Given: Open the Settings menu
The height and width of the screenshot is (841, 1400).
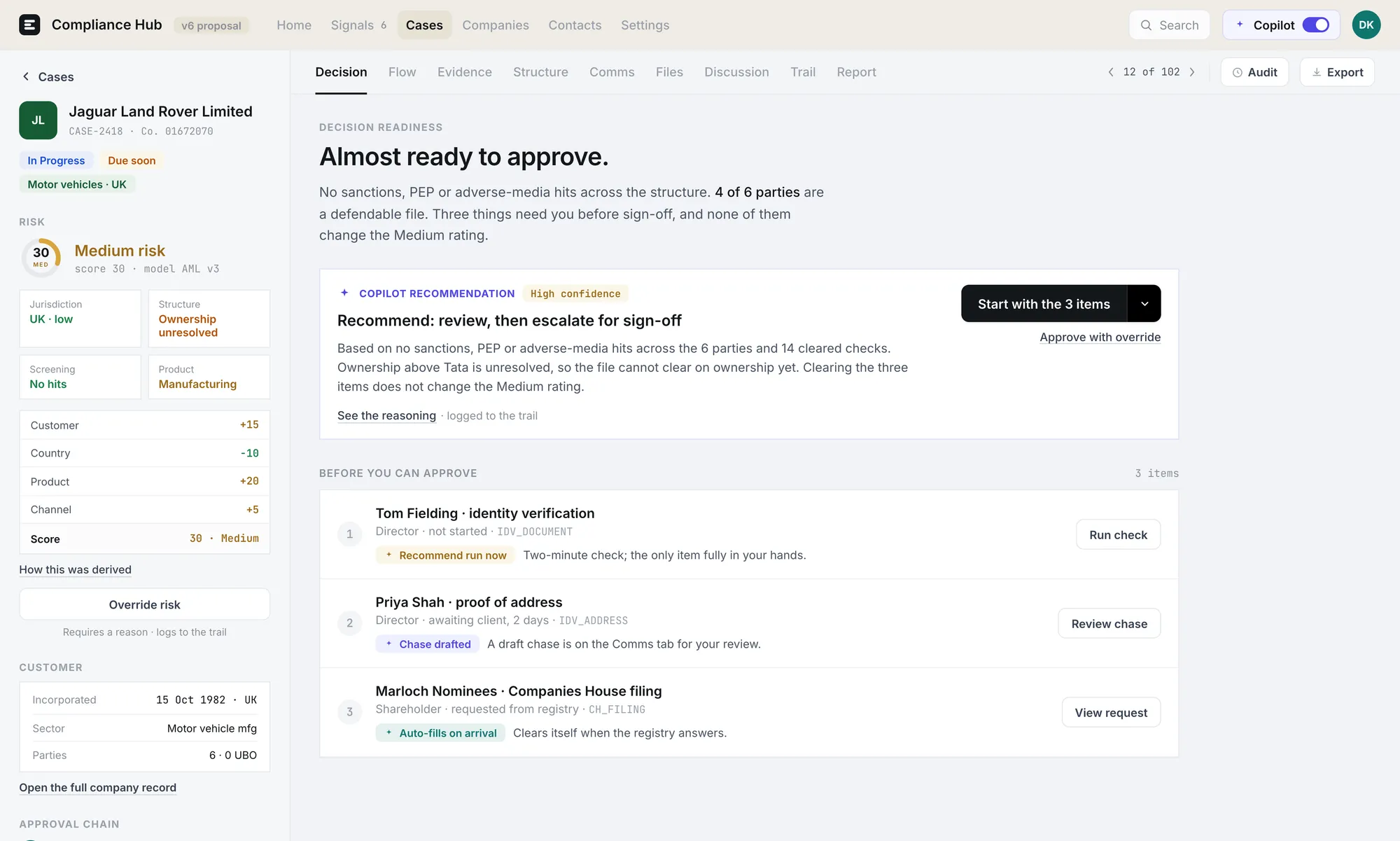Looking at the screenshot, I should click(645, 25).
